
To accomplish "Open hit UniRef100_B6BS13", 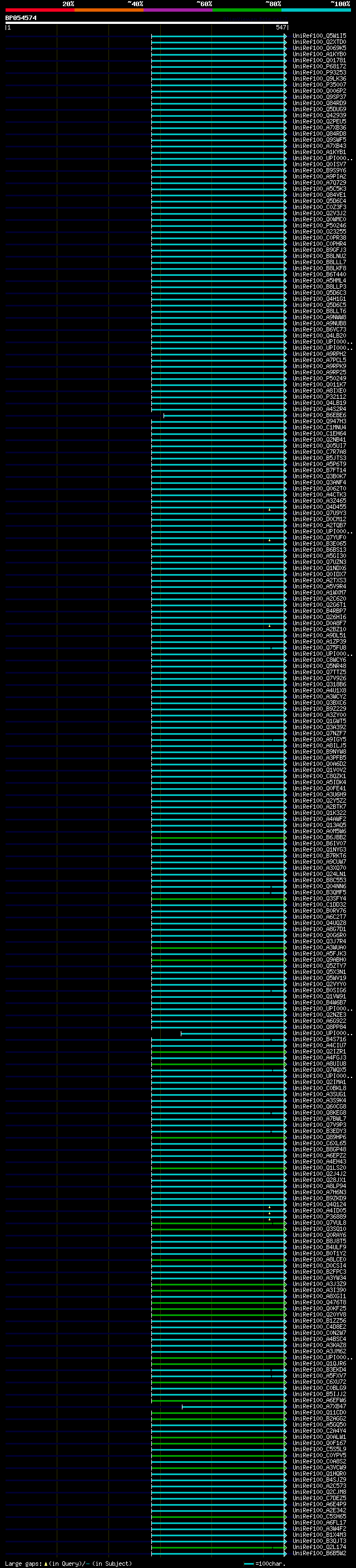I will pos(319,550).
